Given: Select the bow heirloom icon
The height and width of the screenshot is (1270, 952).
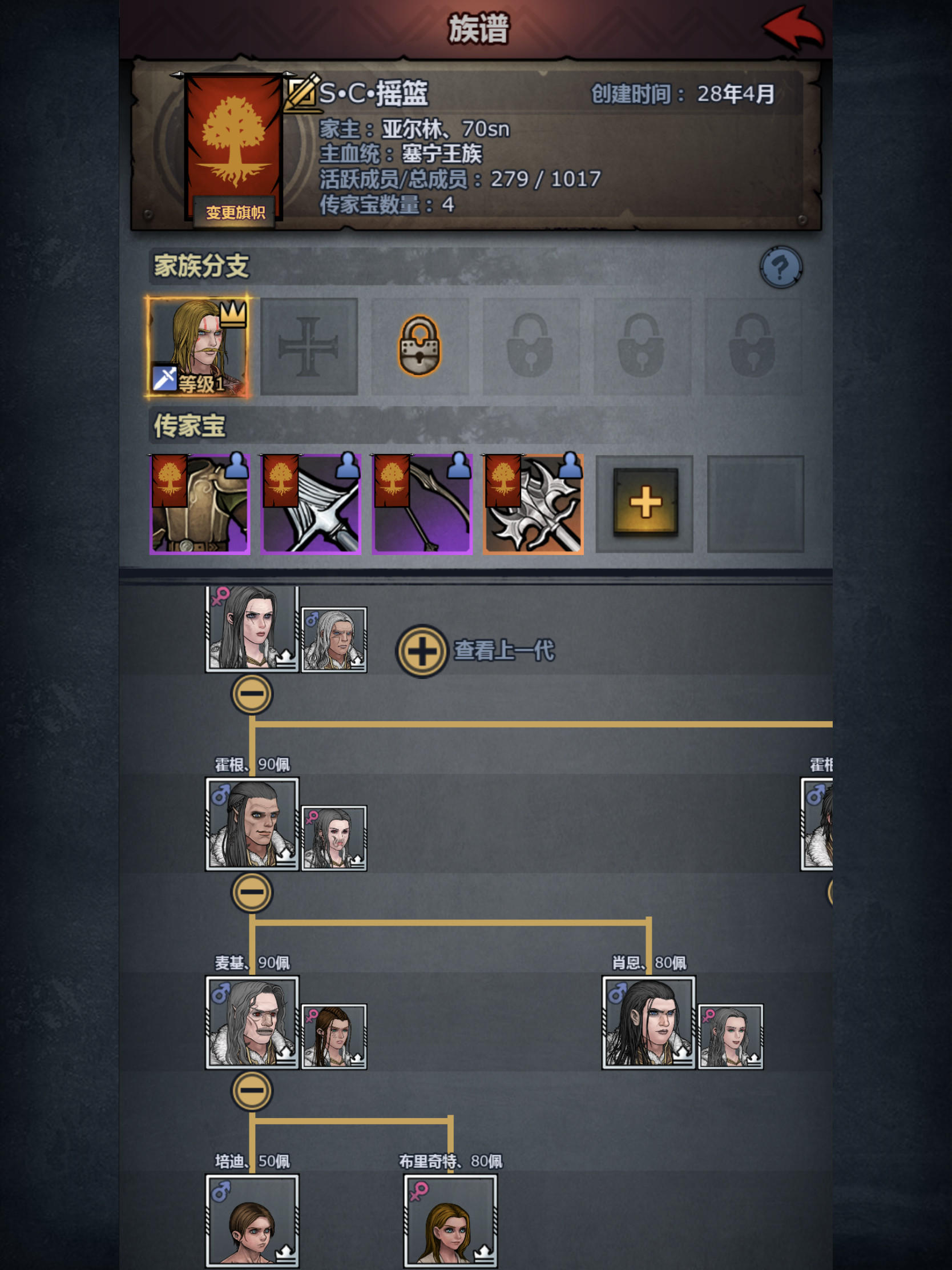Looking at the screenshot, I should [x=422, y=504].
